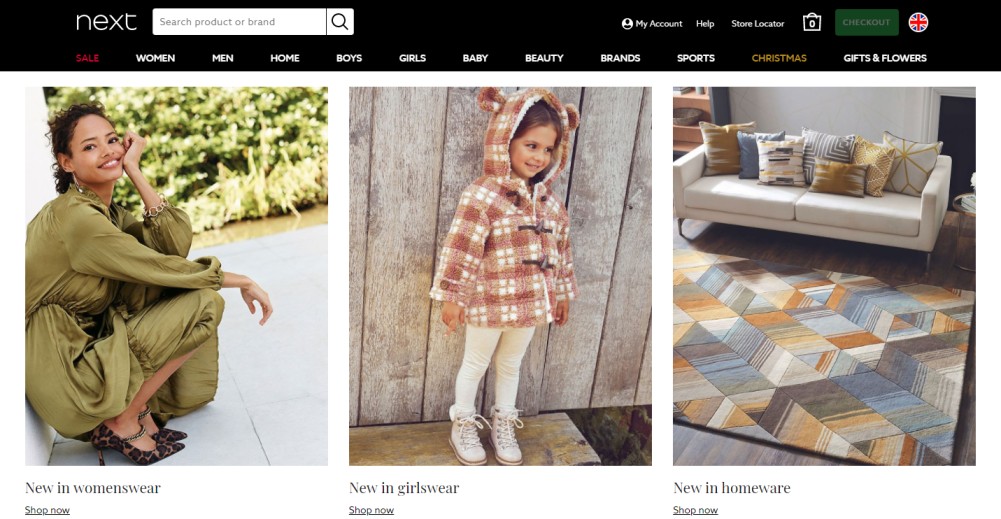Viewport: 1001px width, 519px height.
Task: Click the next logo
Action: coord(106,22)
